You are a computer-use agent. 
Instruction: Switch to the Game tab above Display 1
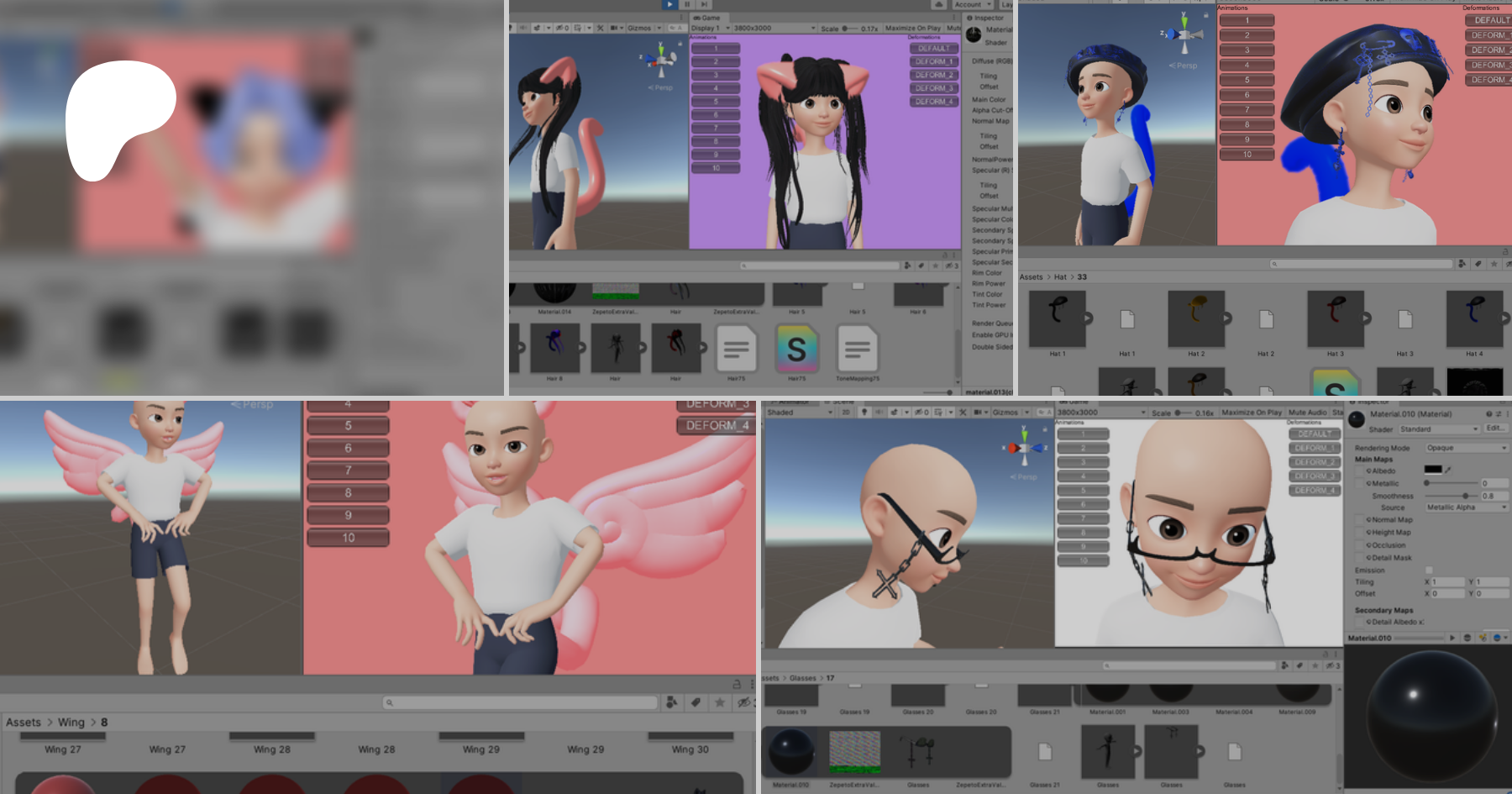(x=707, y=18)
